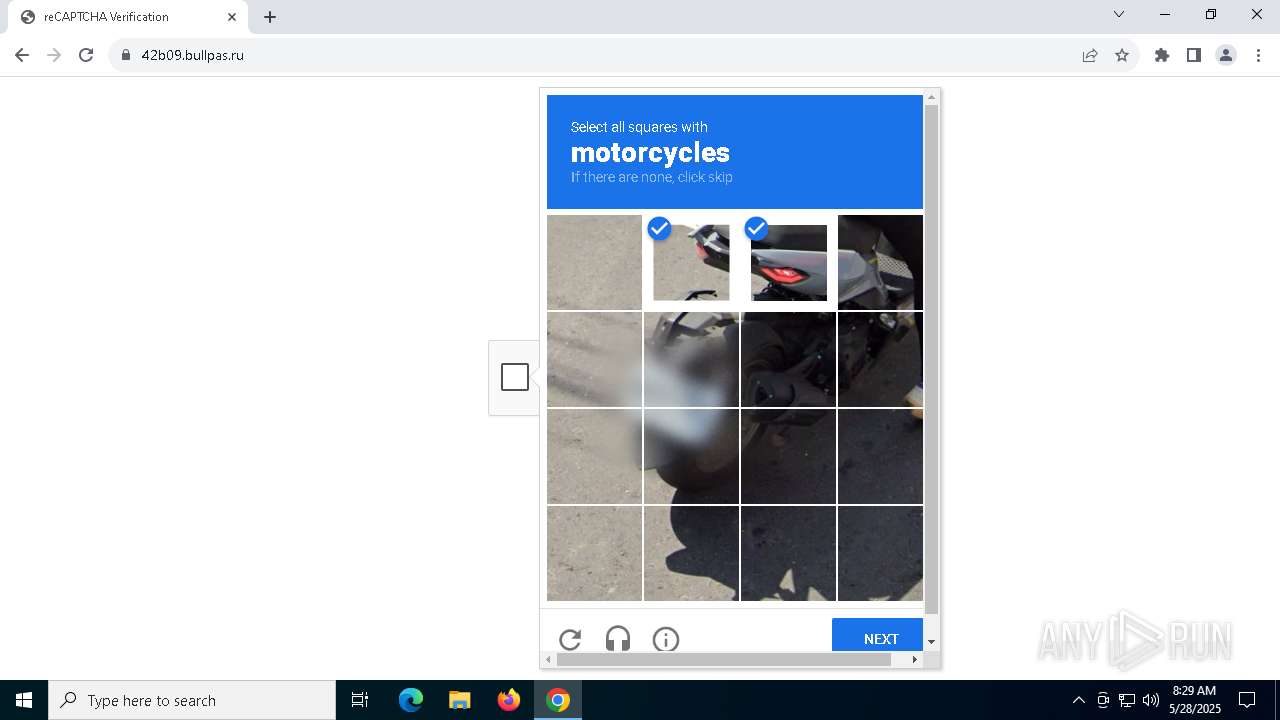Deselect the checked tile with red taillight
The height and width of the screenshot is (720, 1280).
(788, 262)
